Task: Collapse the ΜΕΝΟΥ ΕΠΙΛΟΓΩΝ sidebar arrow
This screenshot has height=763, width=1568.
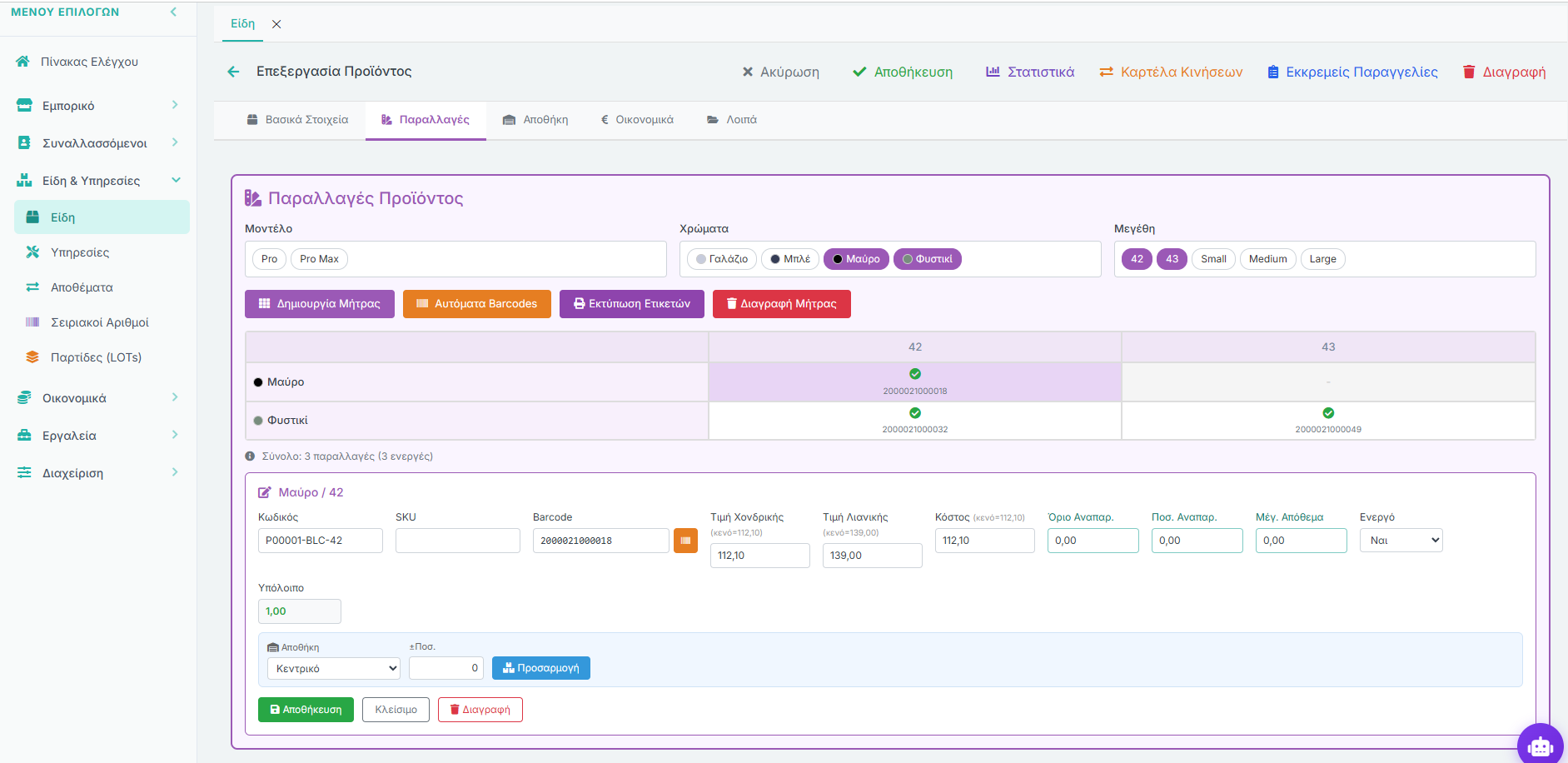Action: (x=173, y=12)
